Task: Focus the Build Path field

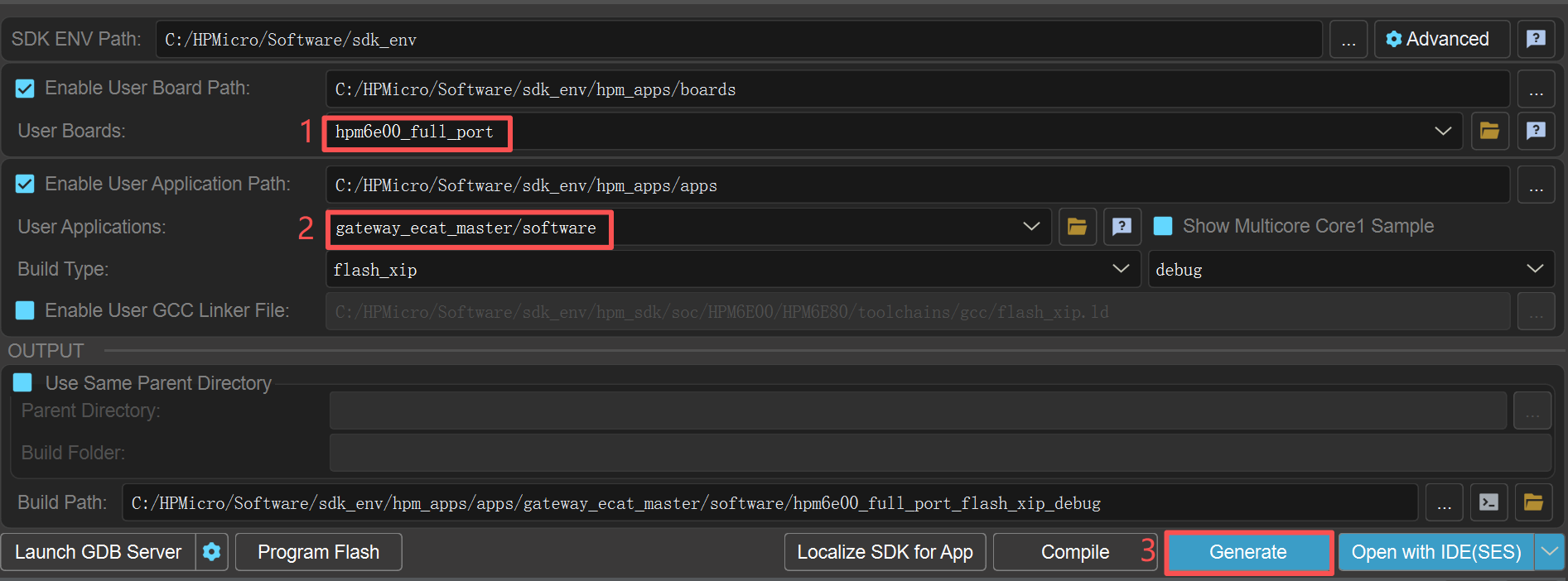Action: pos(770,502)
